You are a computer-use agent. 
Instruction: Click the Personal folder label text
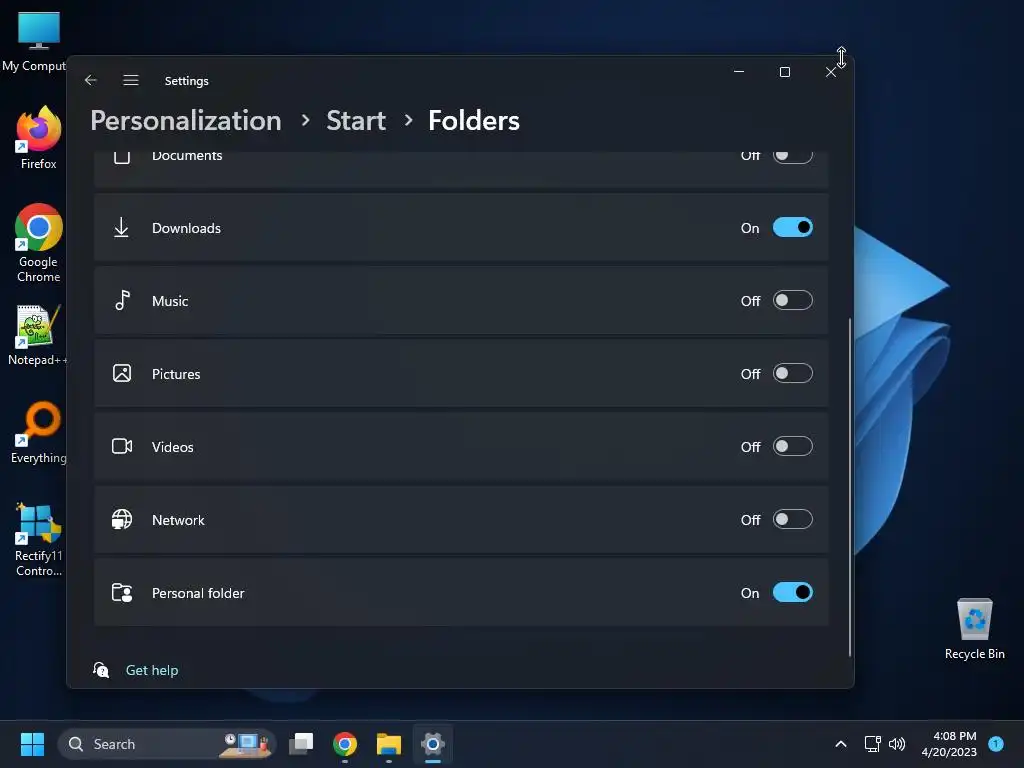tap(198, 593)
